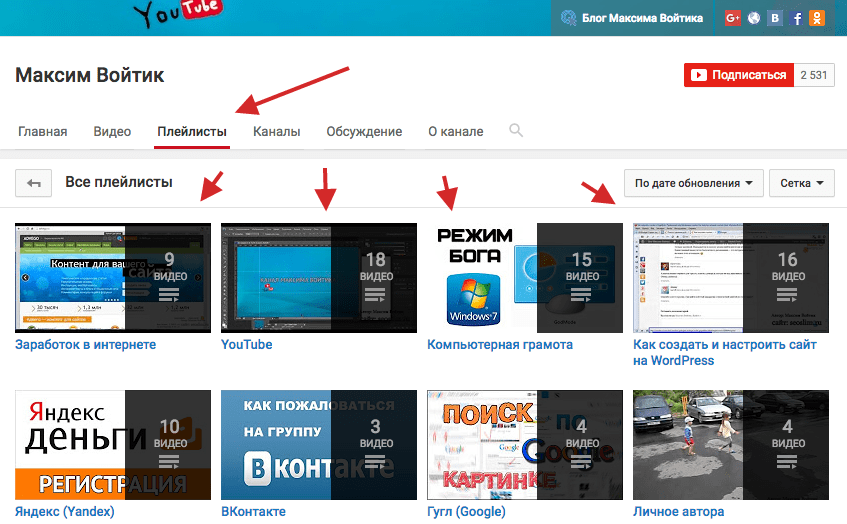Open the Google+ social link icon
Screen dimensions: 847x524
point(733,18)
